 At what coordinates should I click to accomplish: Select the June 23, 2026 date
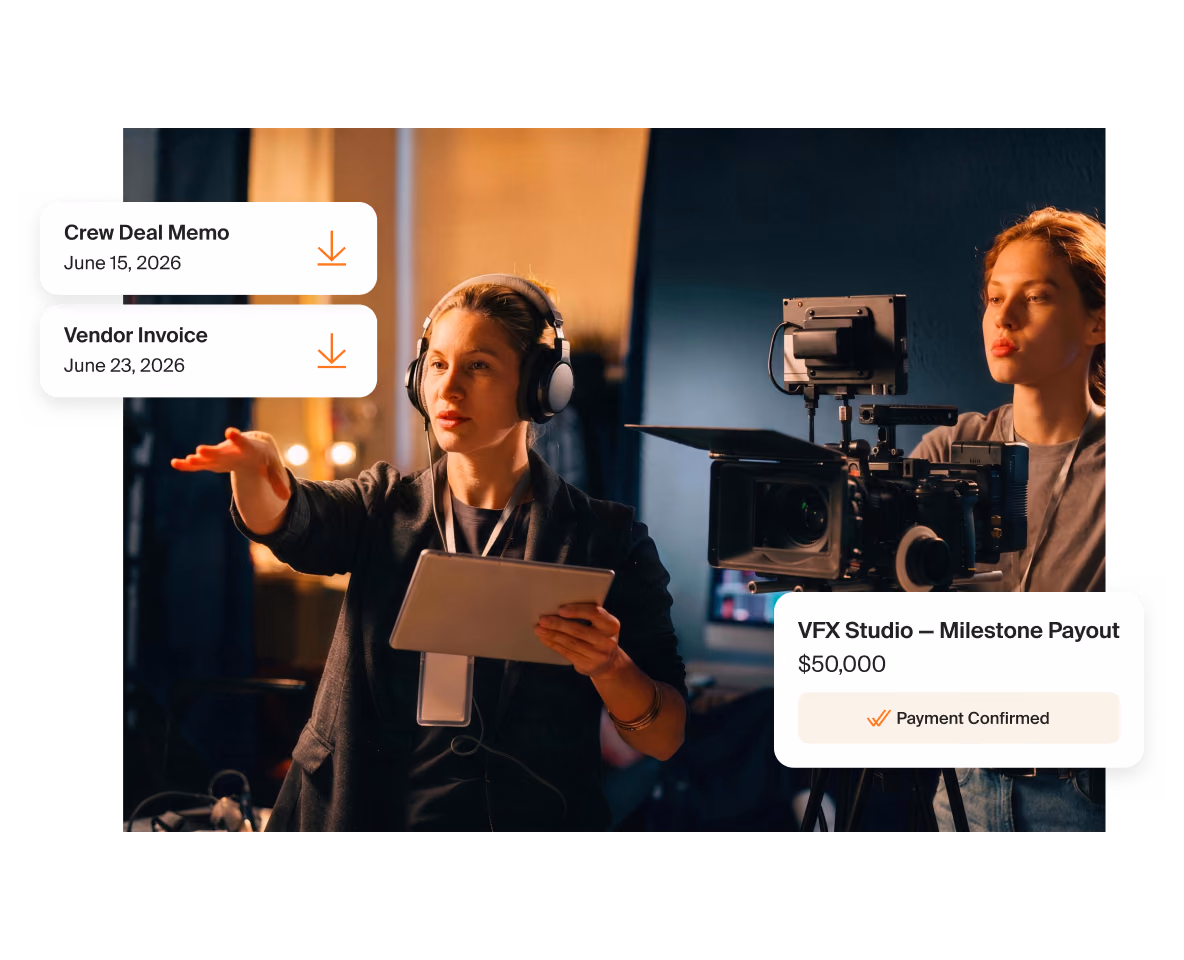124,366
